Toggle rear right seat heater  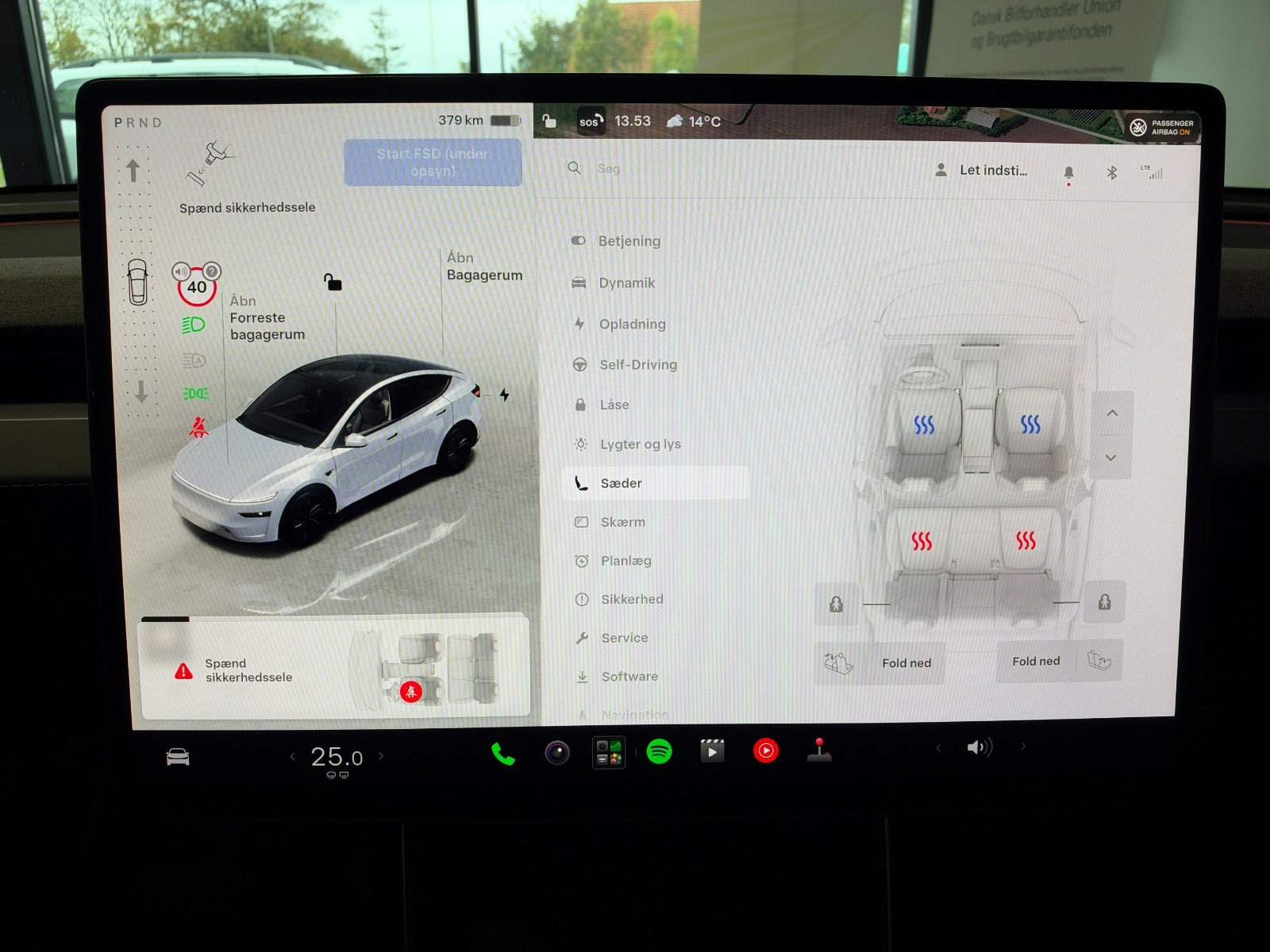[x=1026, y=541]
